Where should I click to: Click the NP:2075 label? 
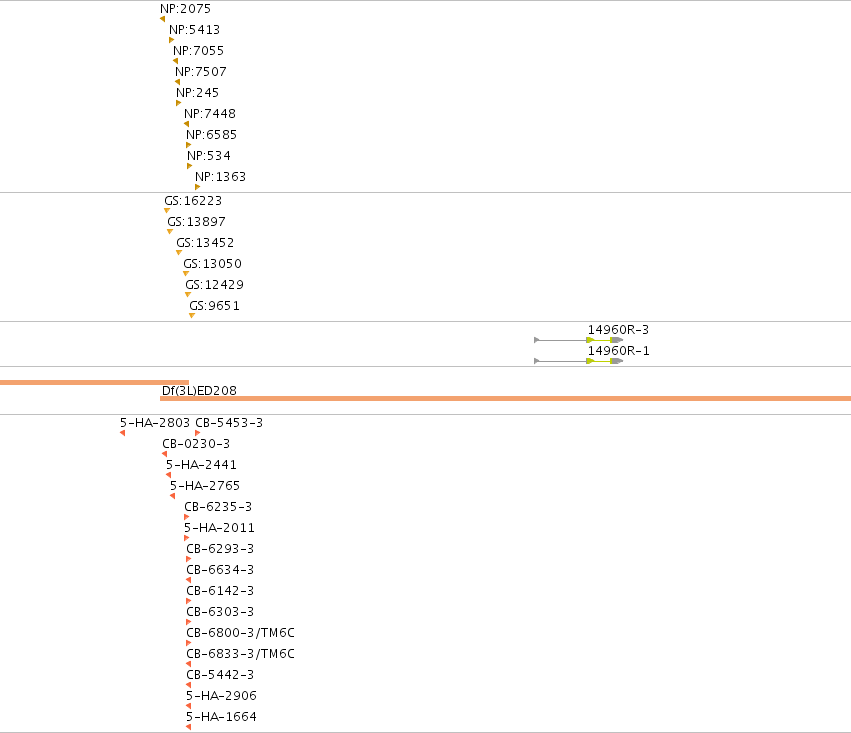click(x=185, y=9)
